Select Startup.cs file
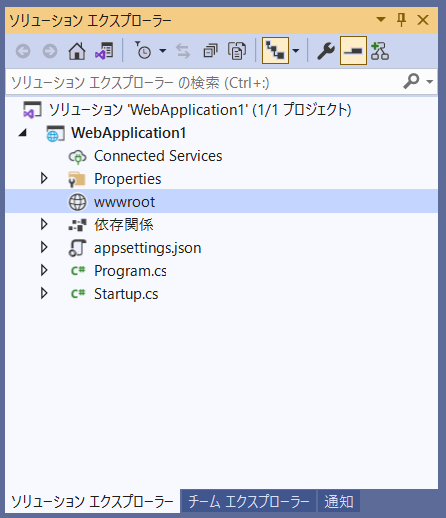 (126, 294)
